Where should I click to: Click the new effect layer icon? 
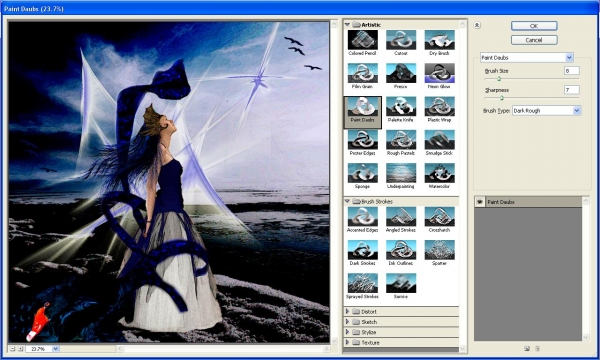click(x=527, y=349)
